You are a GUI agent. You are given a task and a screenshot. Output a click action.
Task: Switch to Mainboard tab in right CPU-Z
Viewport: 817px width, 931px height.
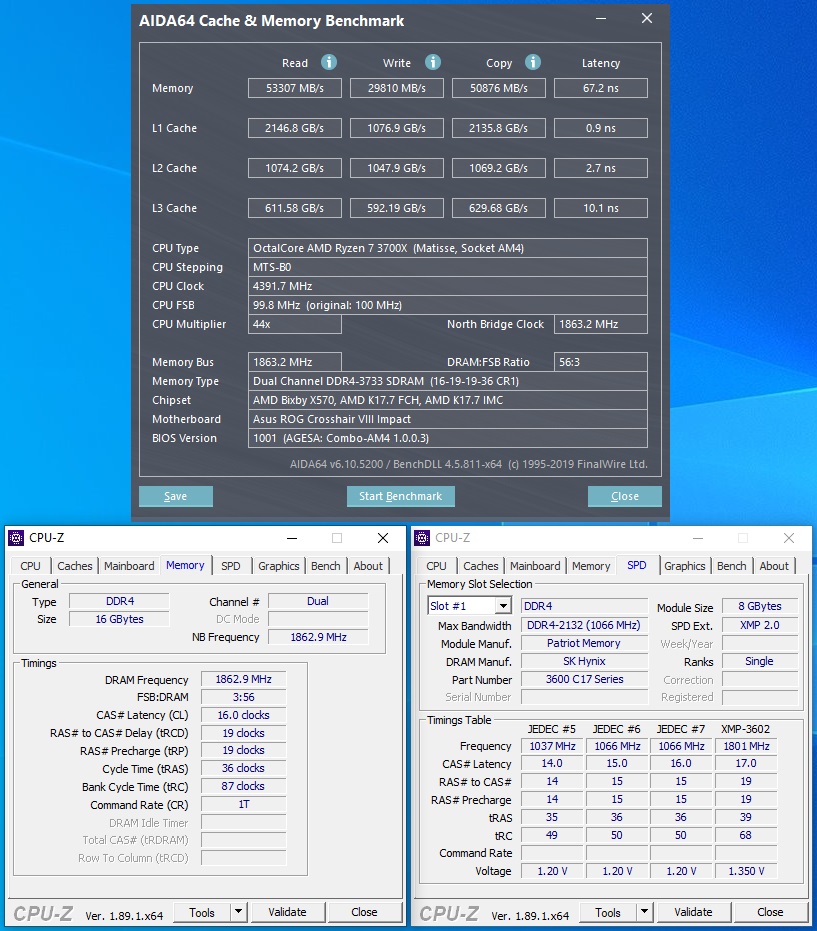coord(535,566)
